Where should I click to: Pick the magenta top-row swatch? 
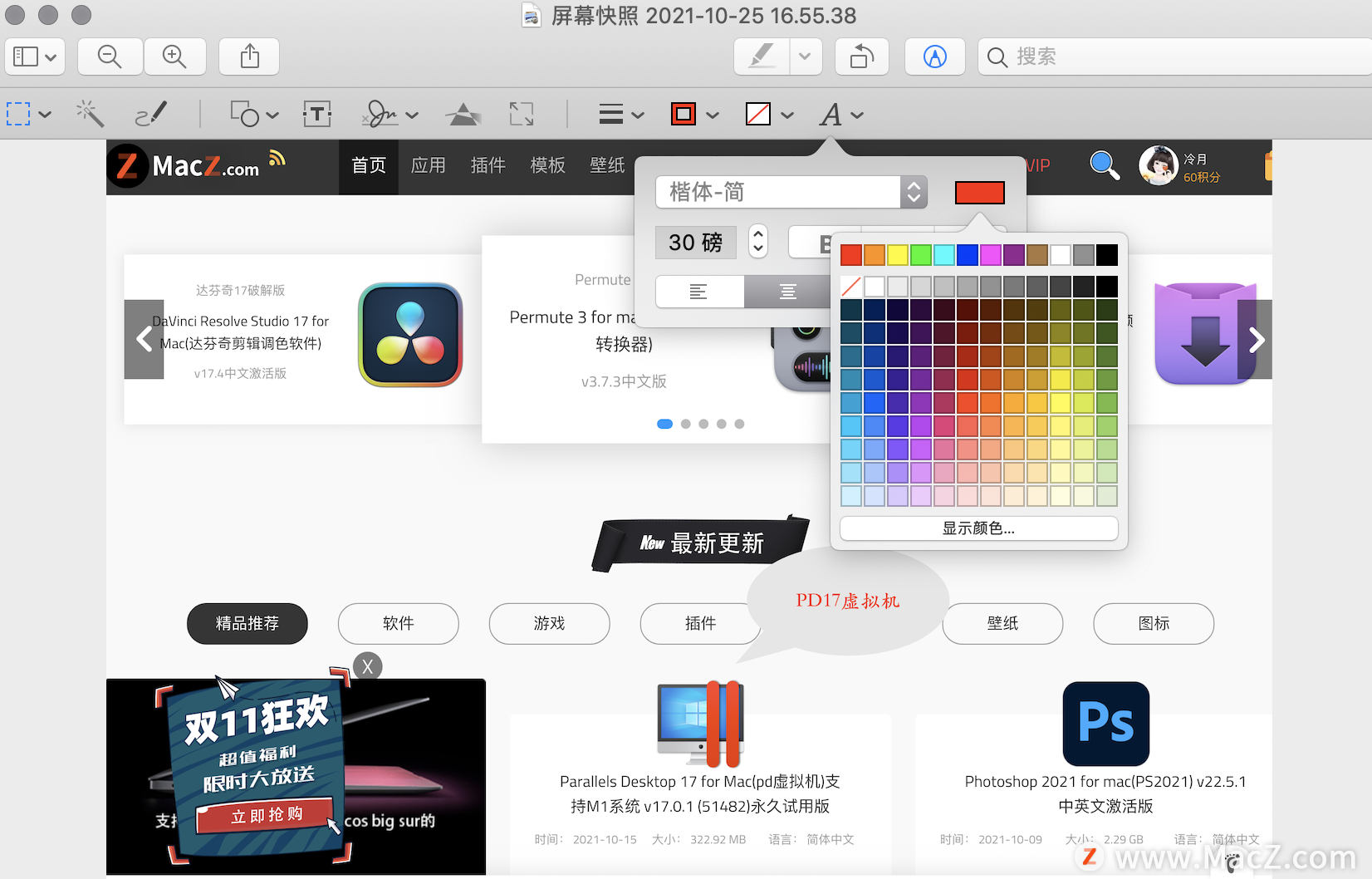[991, 255]
